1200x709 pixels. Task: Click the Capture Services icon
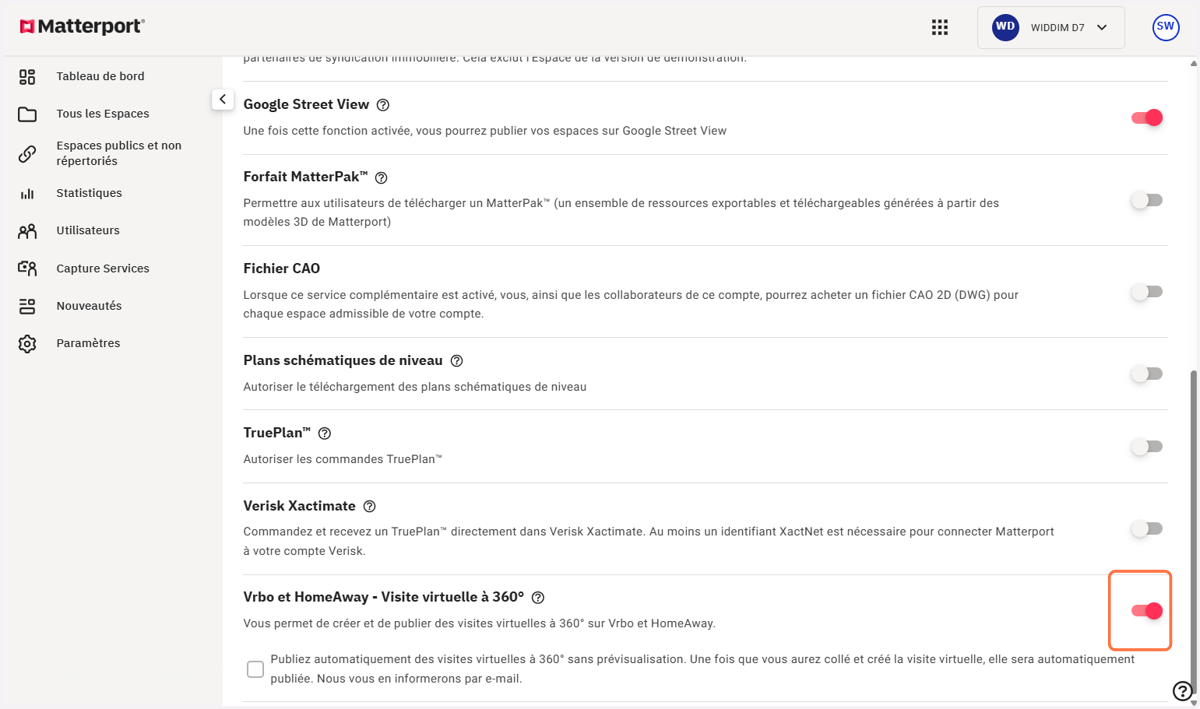click(27, 268)
